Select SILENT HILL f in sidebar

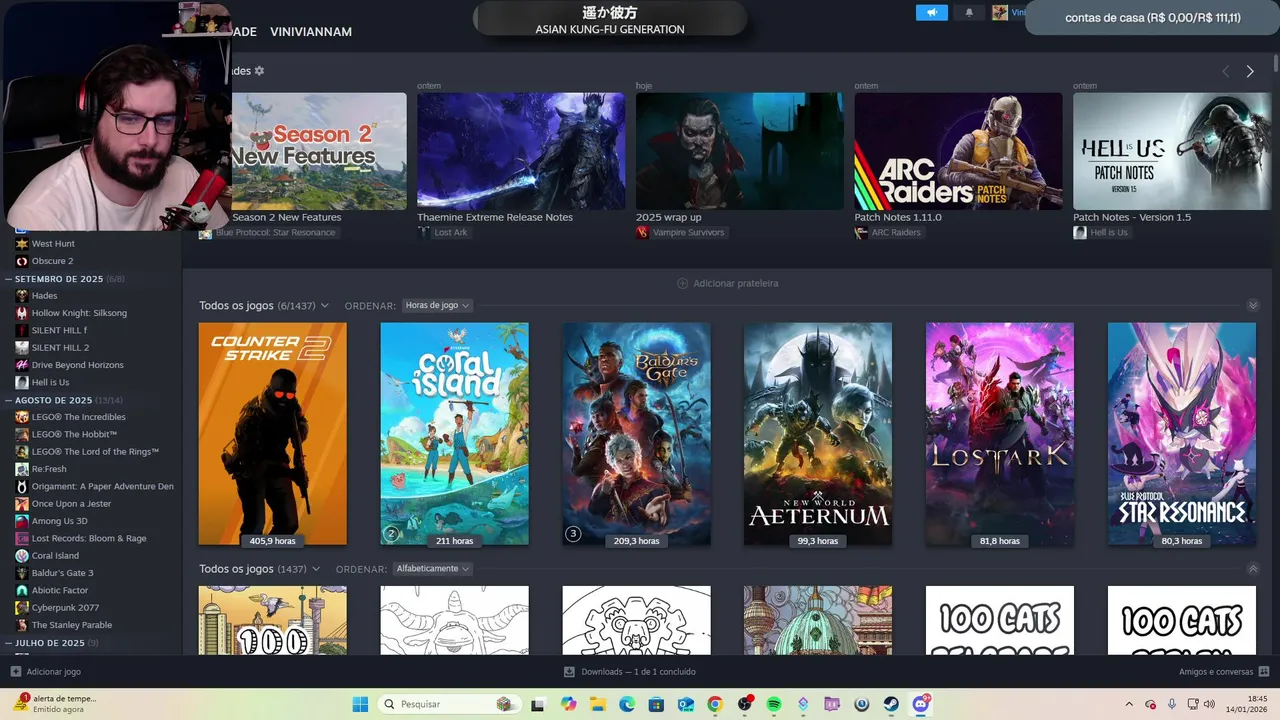[x=51, y=330]
